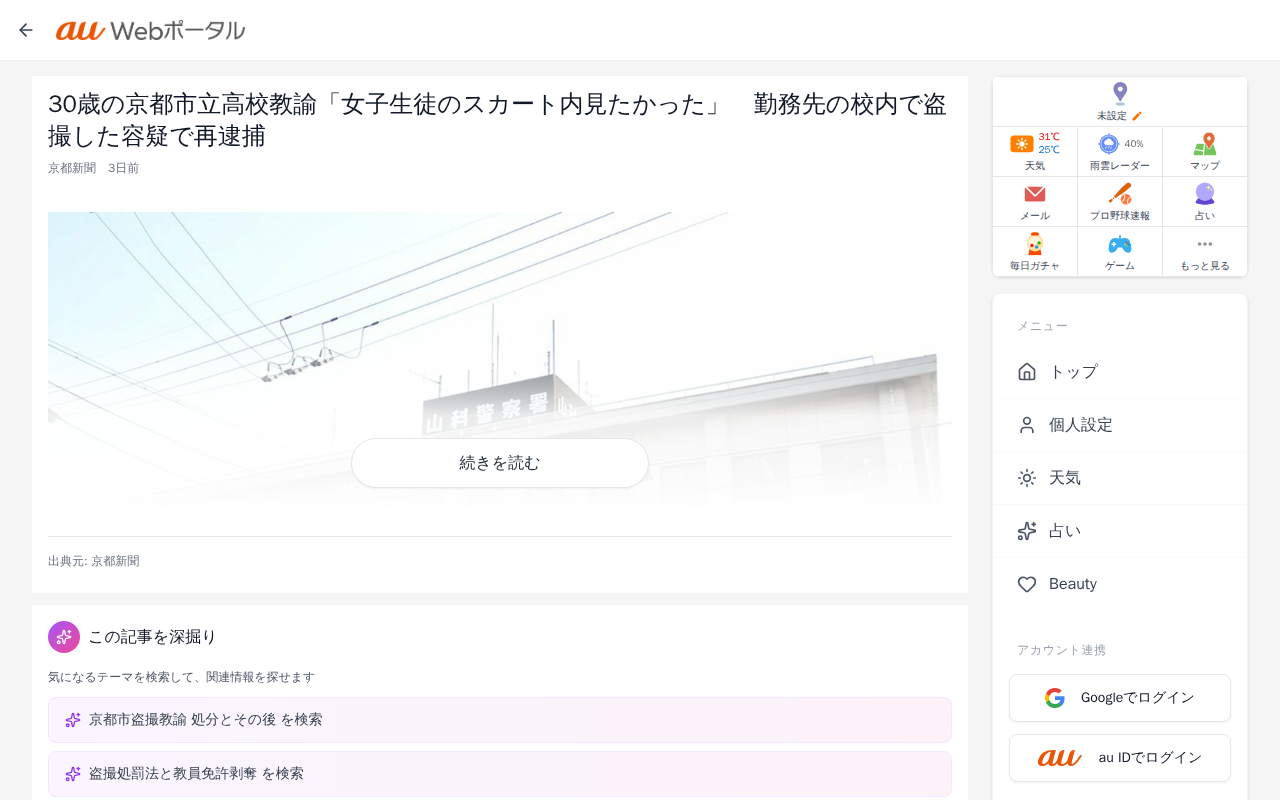Select 占い in the side menu

click(x=1120, y=531)
